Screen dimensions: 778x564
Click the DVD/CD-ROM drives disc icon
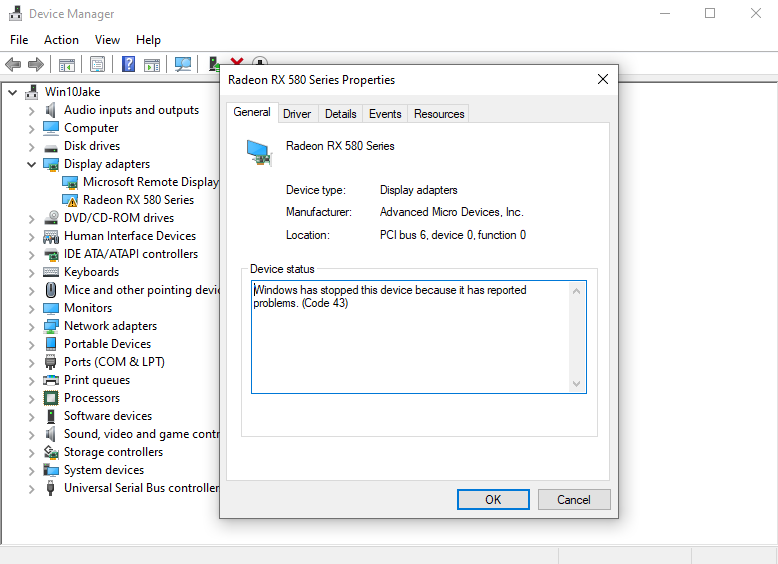[51, 218]
